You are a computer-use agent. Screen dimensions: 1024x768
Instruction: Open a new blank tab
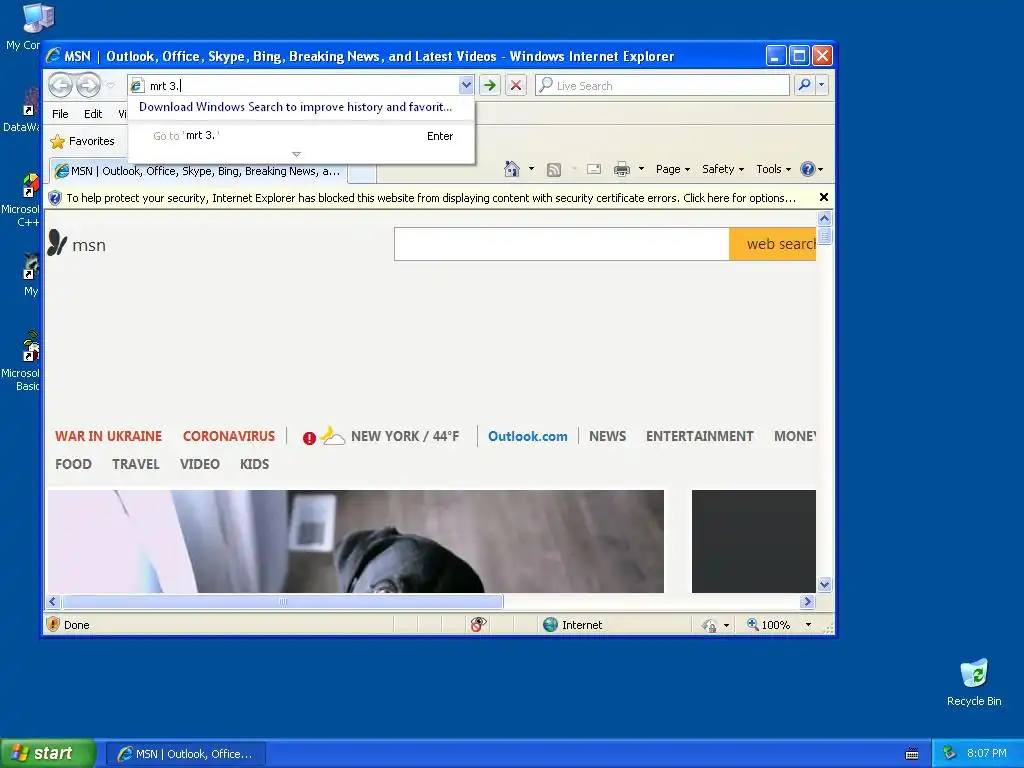click(362, 172)
